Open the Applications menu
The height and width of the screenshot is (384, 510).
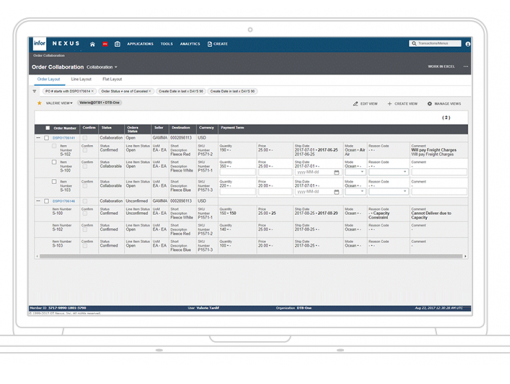(140, 44)
